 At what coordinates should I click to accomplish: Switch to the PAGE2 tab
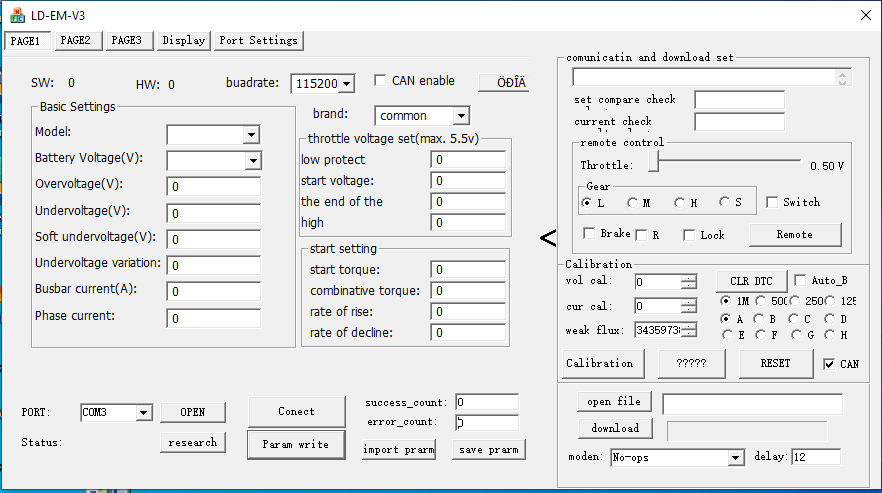[x=75, y=40]
